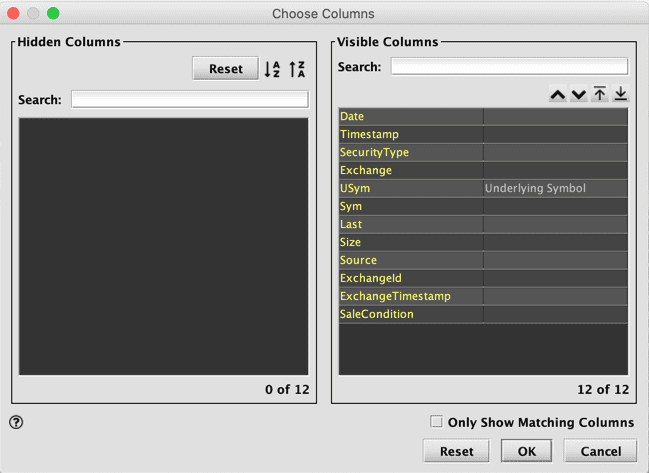This screenshot has width=649, height=473.
Task: Enable Only Show Matching Columns checkbox
Action: pos(436,422)
